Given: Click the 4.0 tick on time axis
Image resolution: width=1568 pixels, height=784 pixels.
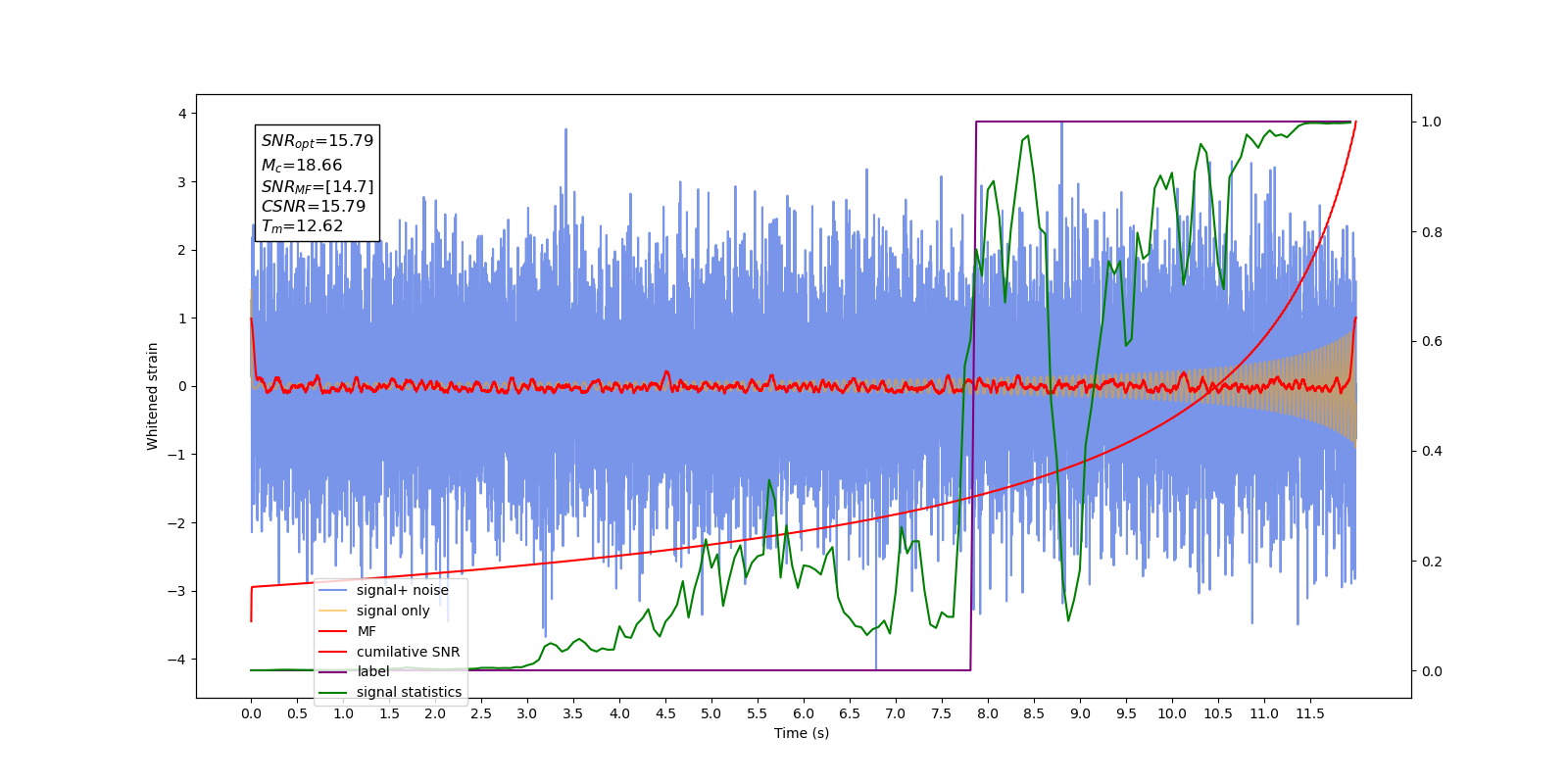Looking at the screenshot, I should tap(619, 713).
